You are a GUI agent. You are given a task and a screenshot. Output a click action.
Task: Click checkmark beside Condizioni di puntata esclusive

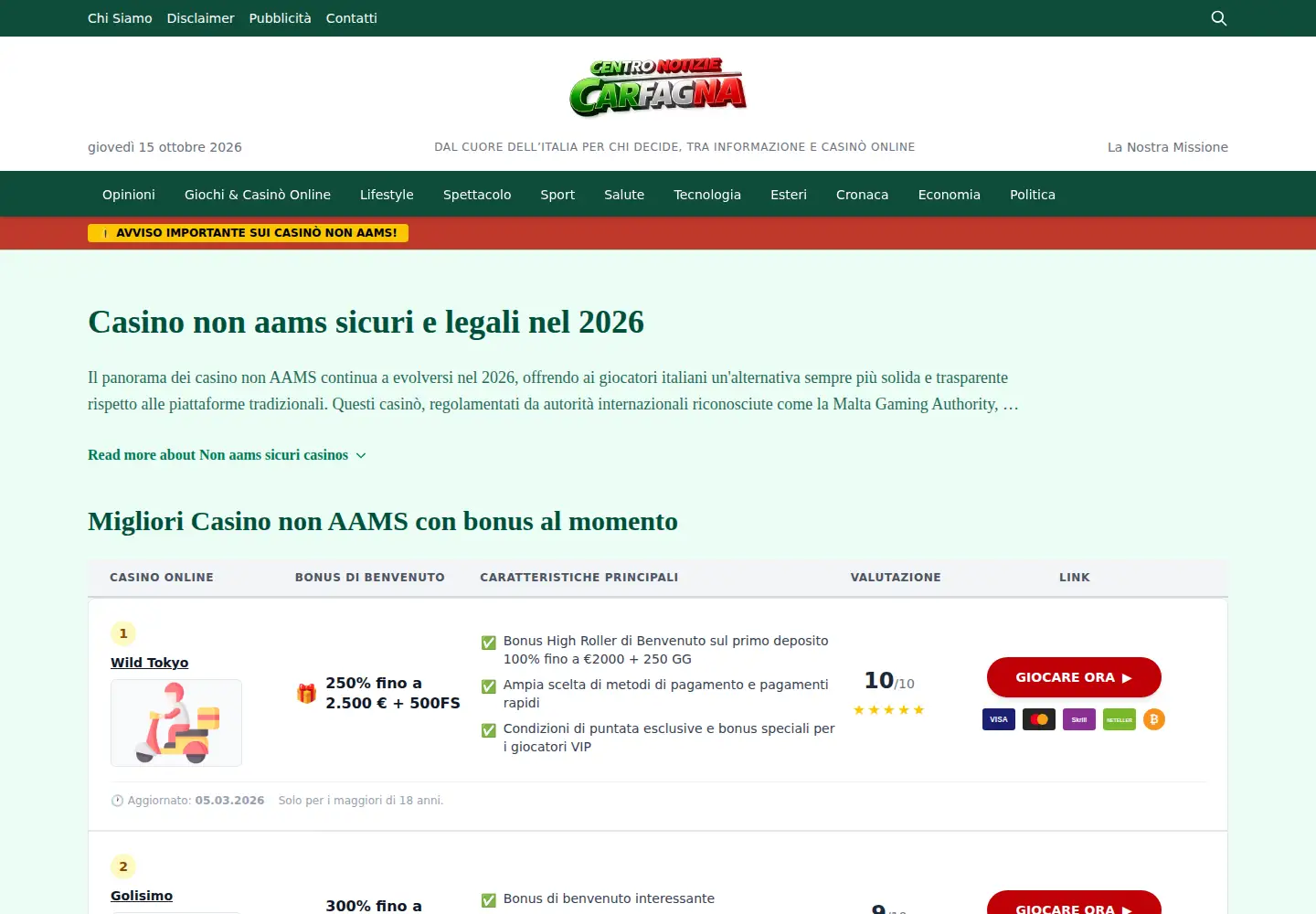tap(489, 730)
